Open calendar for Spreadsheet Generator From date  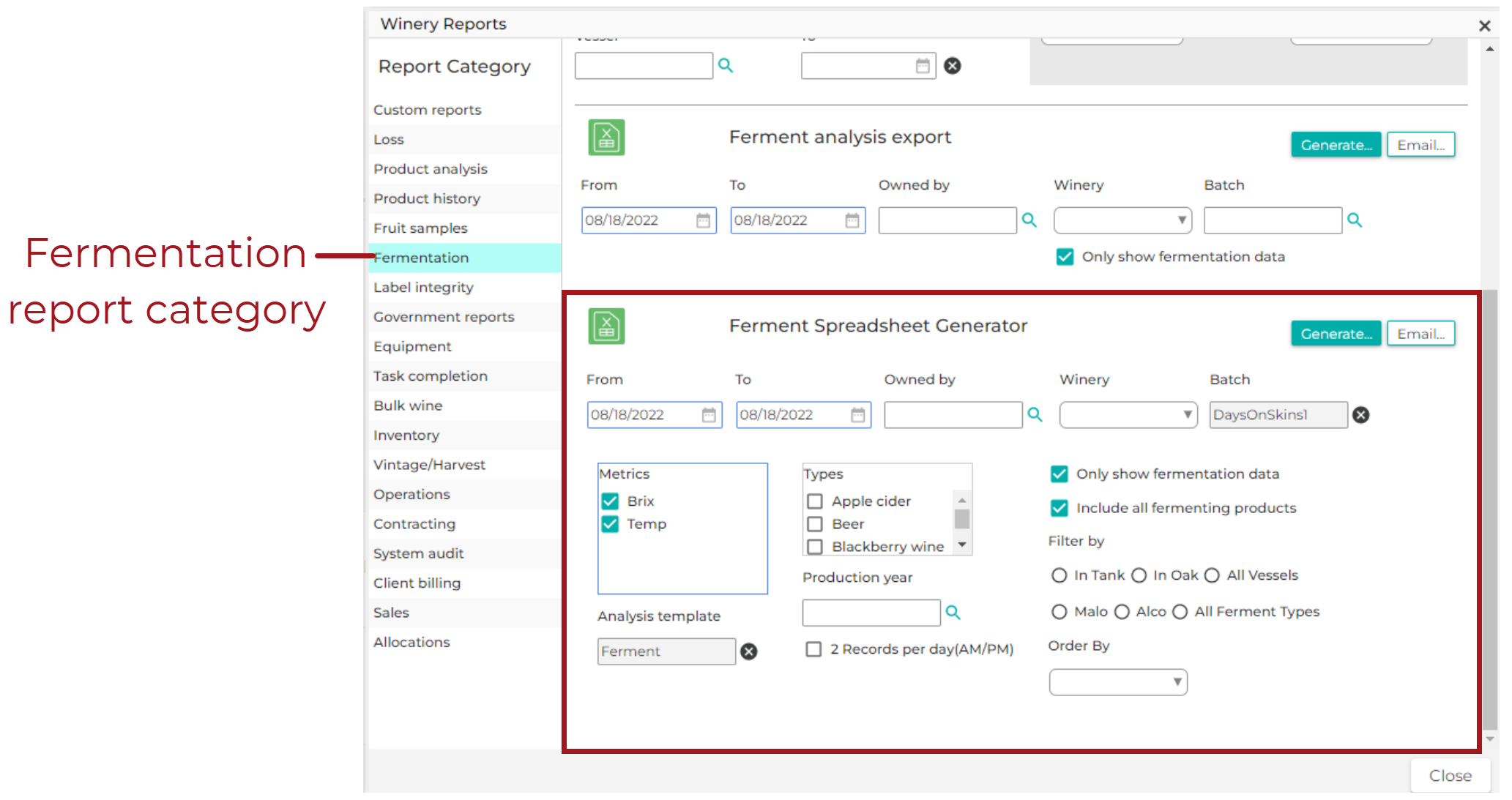709,415
